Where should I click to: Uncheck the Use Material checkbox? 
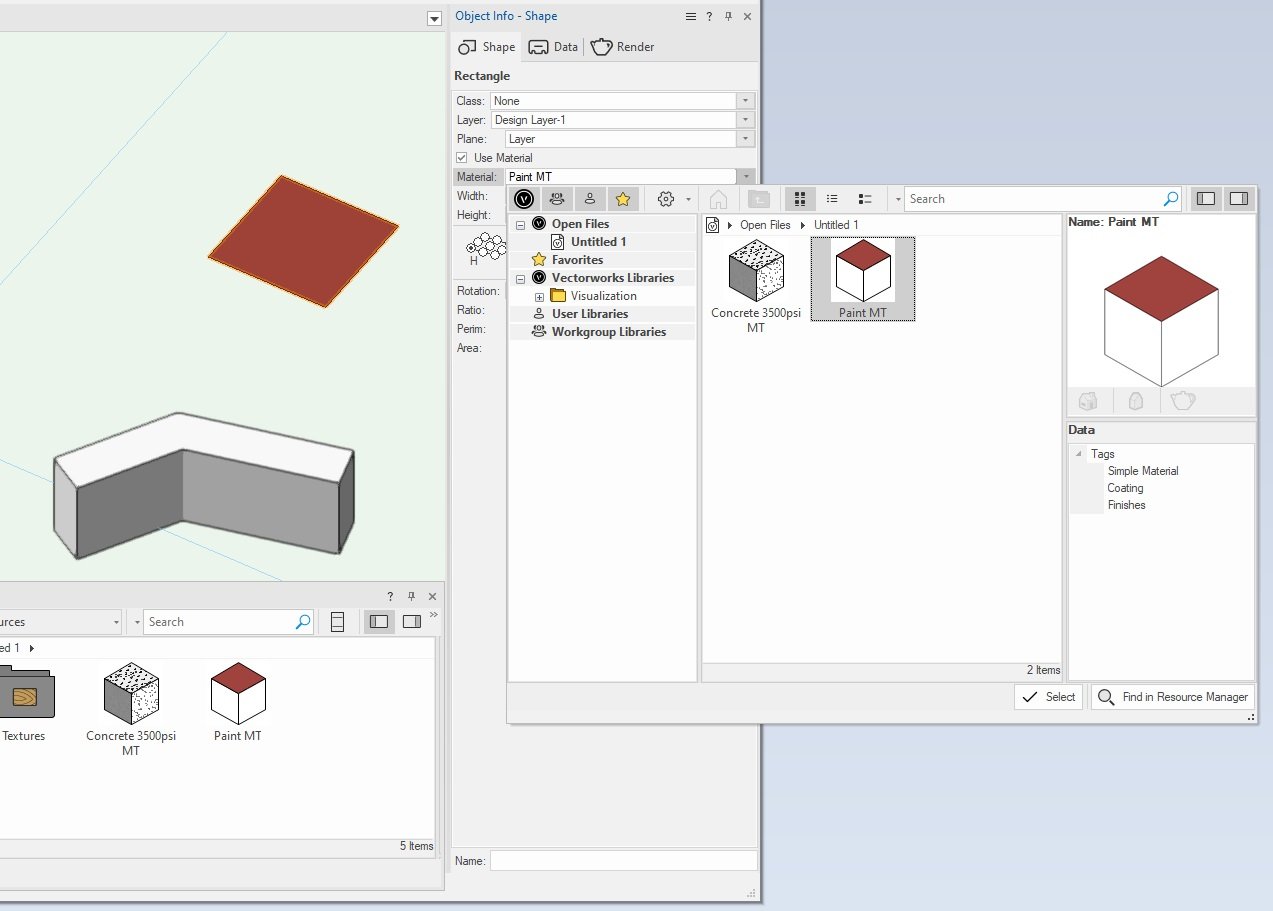(461, 157)
